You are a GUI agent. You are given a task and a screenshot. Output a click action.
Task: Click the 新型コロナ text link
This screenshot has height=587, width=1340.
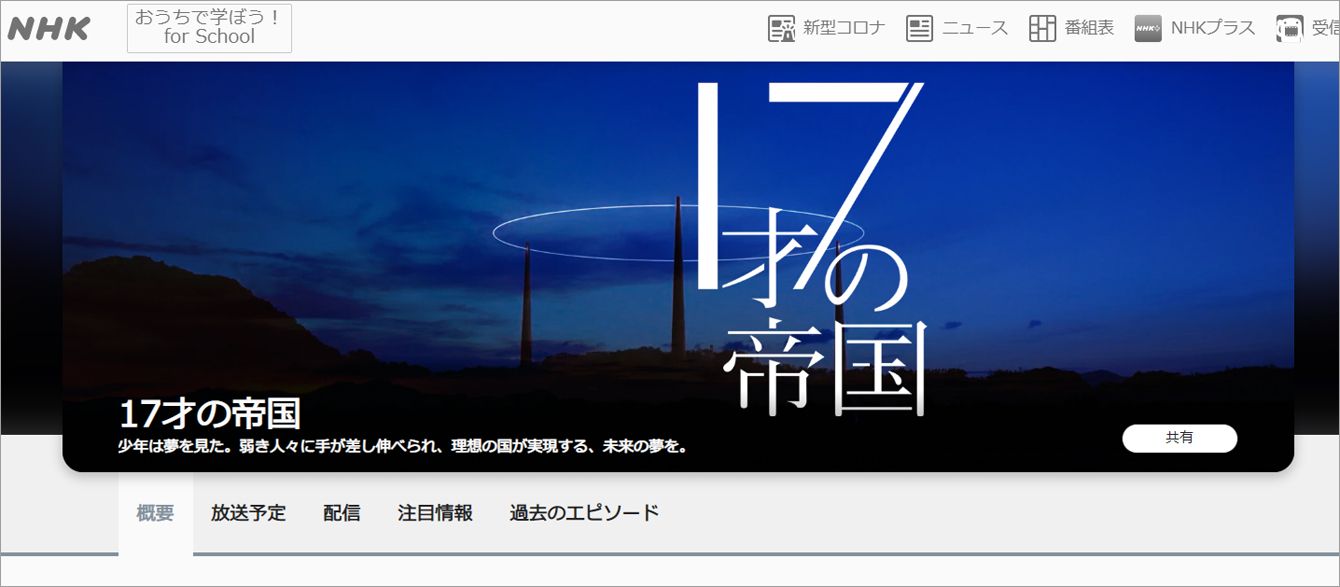click(x=844, y=29)
